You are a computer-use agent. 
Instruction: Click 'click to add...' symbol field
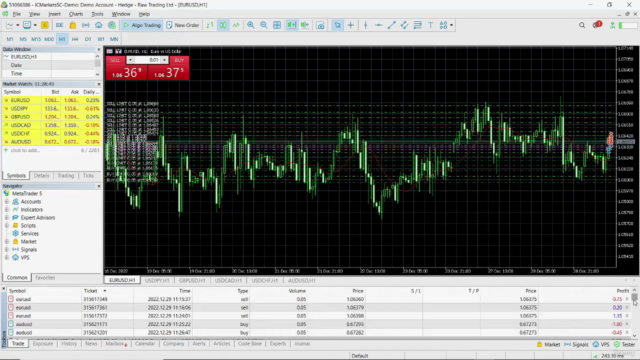point(25,151)
